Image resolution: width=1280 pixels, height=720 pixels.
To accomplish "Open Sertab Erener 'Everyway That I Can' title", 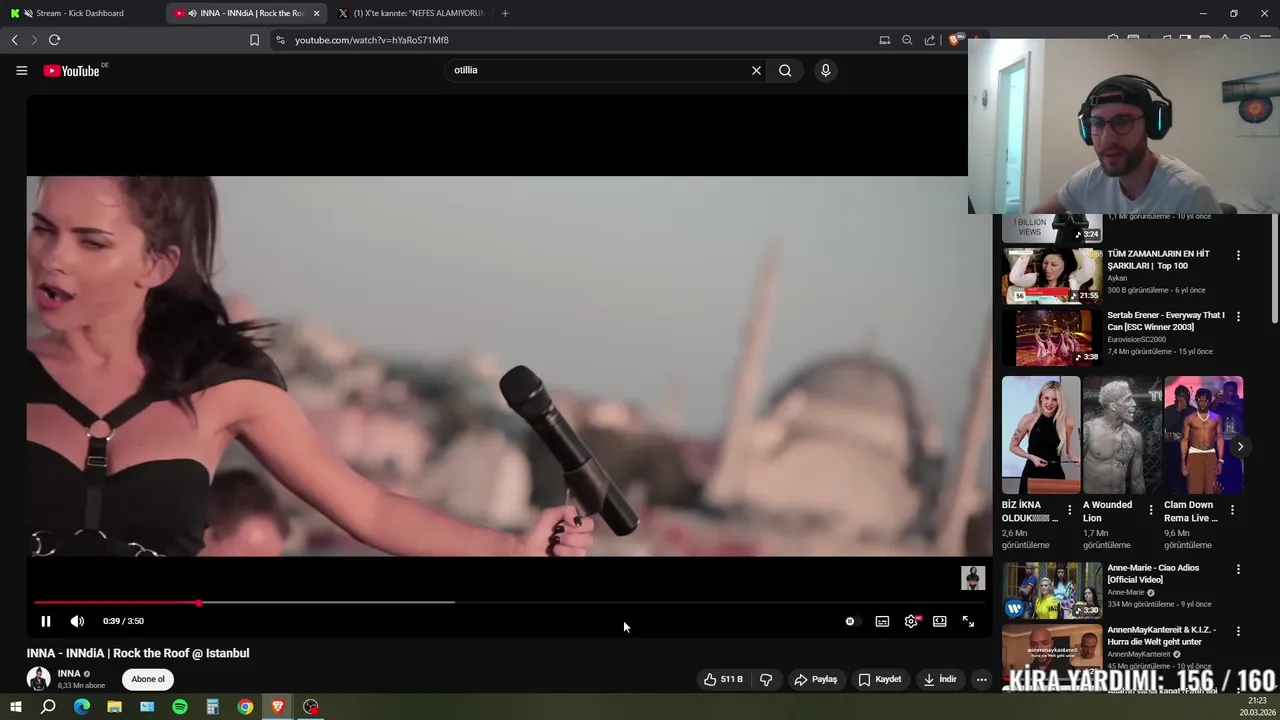I will (x=1166, y=321).
